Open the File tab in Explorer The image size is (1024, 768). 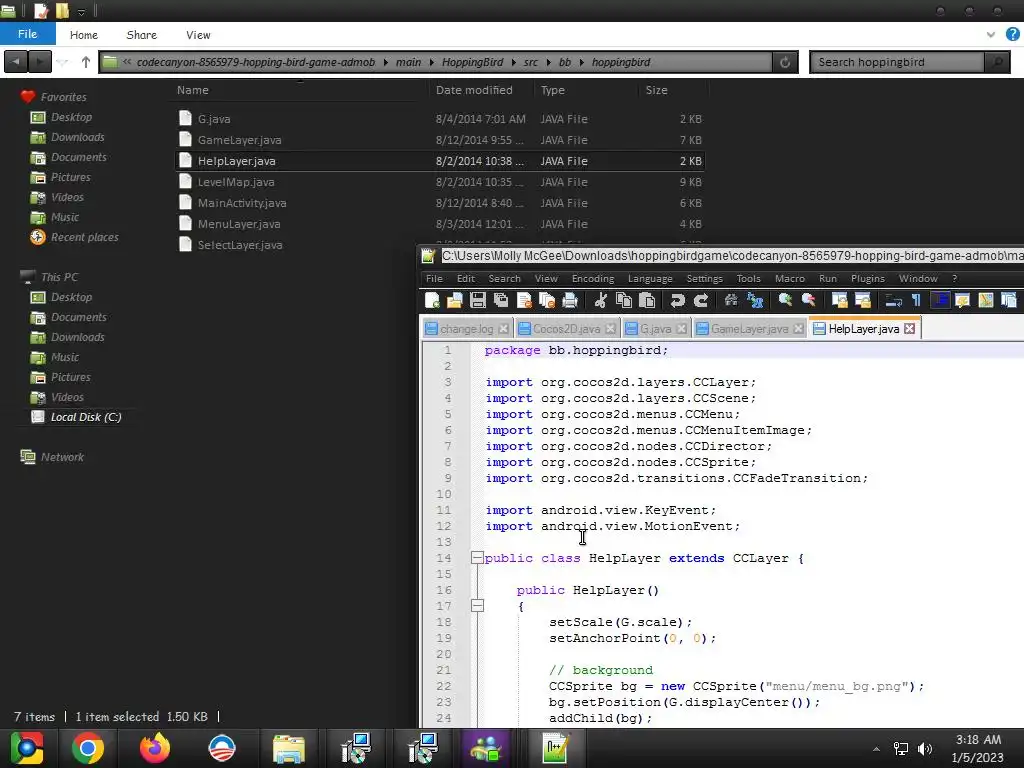tap(27, 34)
